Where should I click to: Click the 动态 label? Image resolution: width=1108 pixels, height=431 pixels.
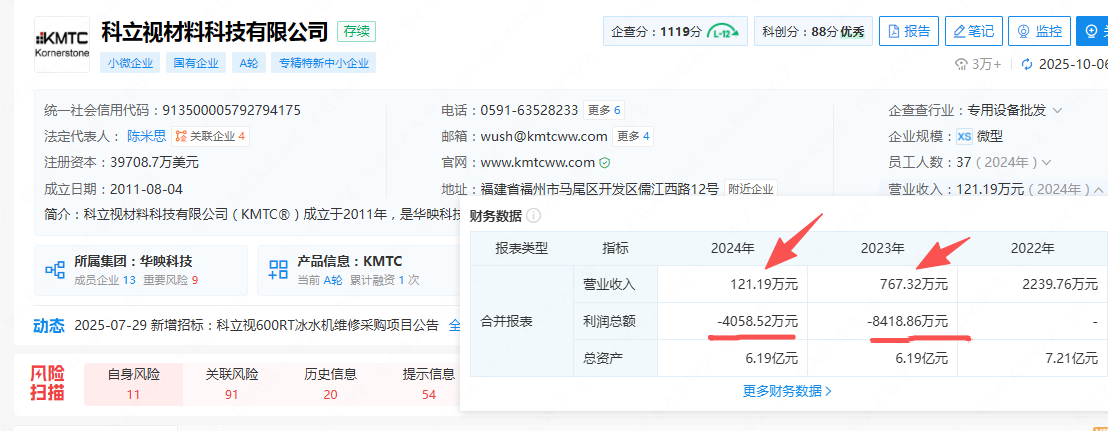49,326
